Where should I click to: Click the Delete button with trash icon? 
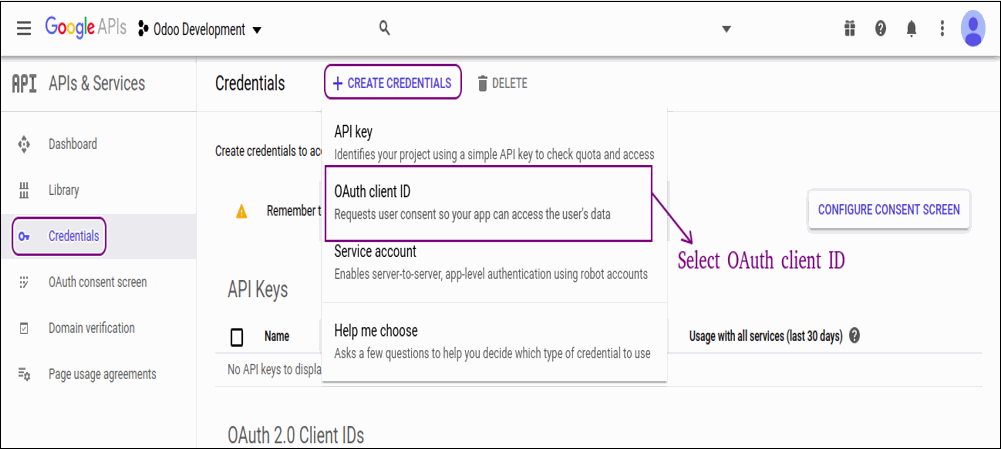point(502,83)
